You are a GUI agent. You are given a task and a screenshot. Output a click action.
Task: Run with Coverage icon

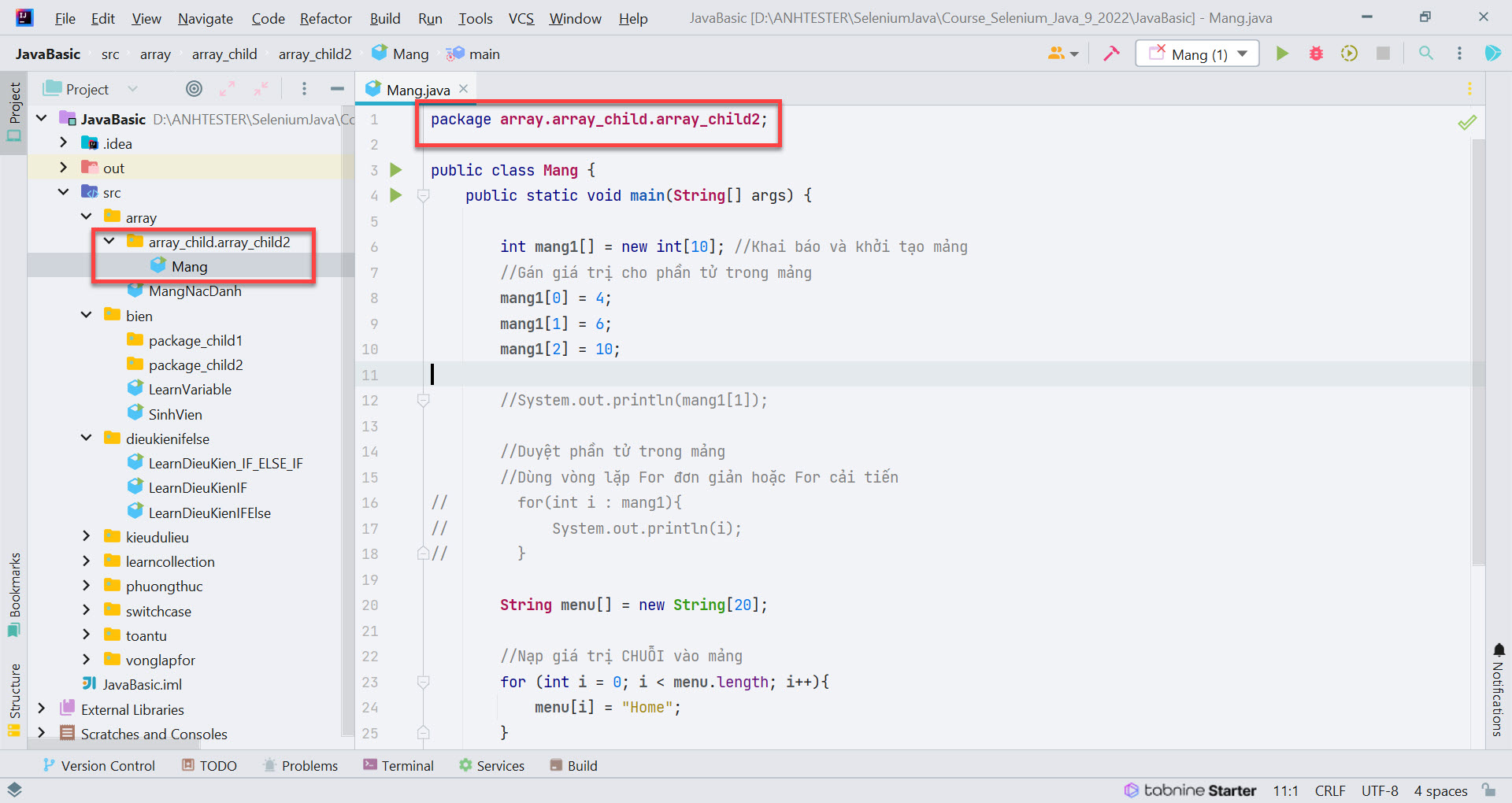point(1349,54)
